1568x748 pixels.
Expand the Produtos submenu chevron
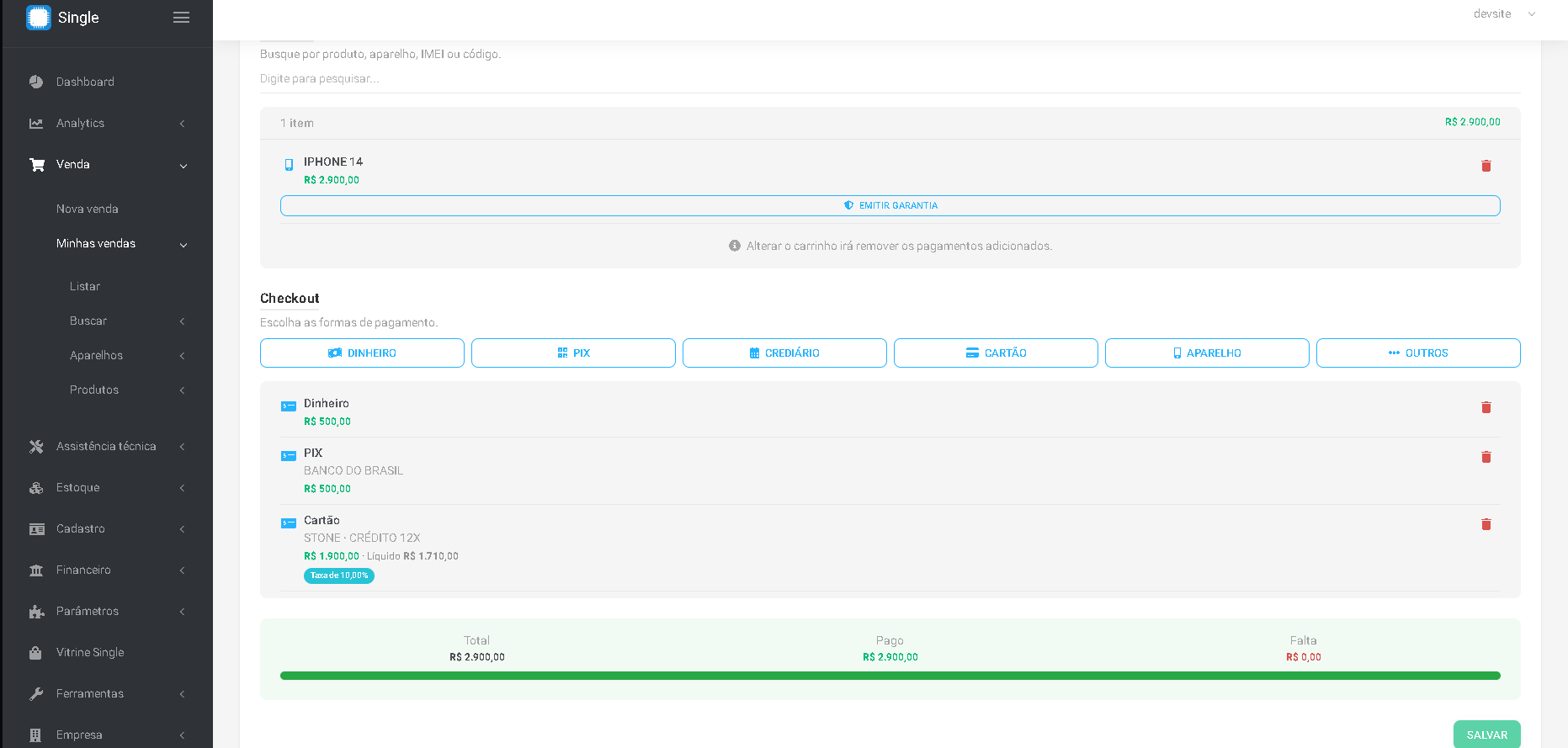(183, 390)
